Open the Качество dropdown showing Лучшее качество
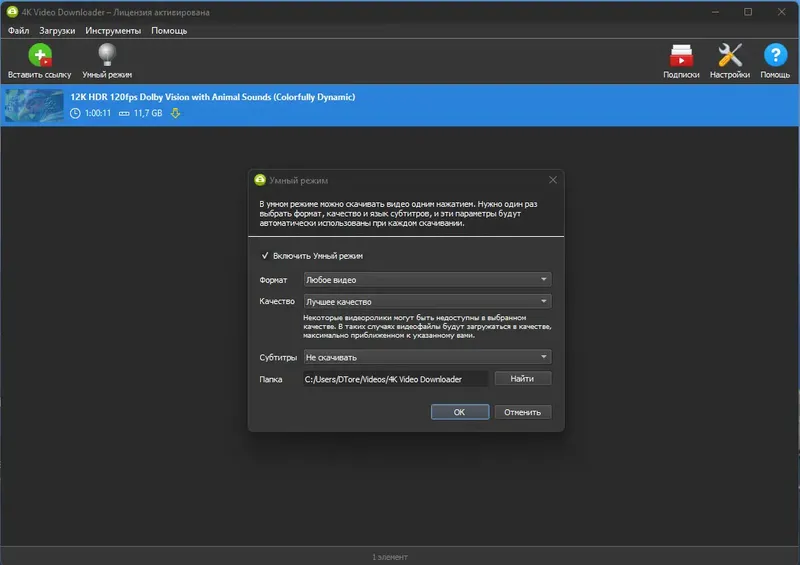This screenshot has height=565, width=800. coord(427,302)
